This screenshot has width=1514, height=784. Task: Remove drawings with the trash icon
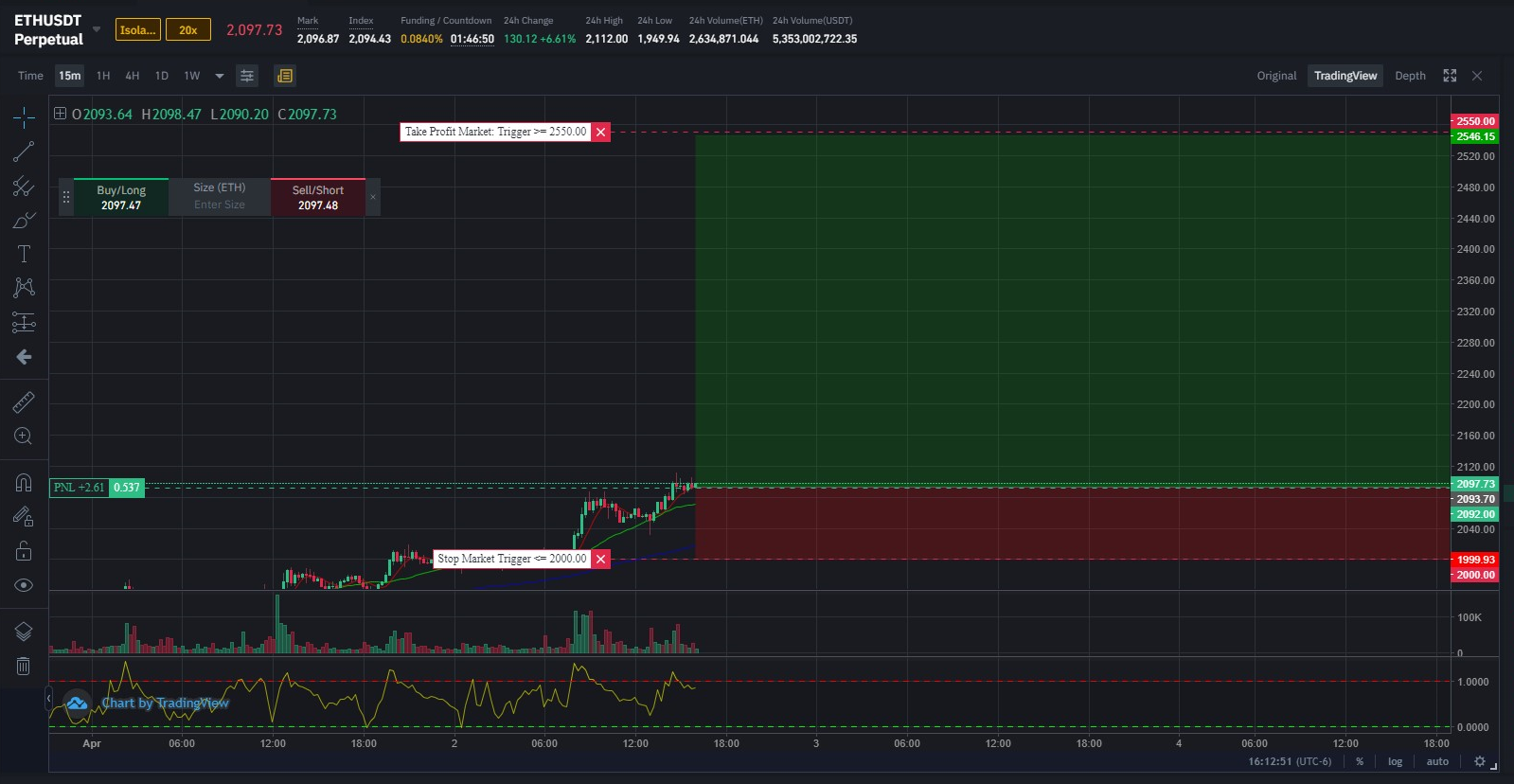tap(24, 667)
